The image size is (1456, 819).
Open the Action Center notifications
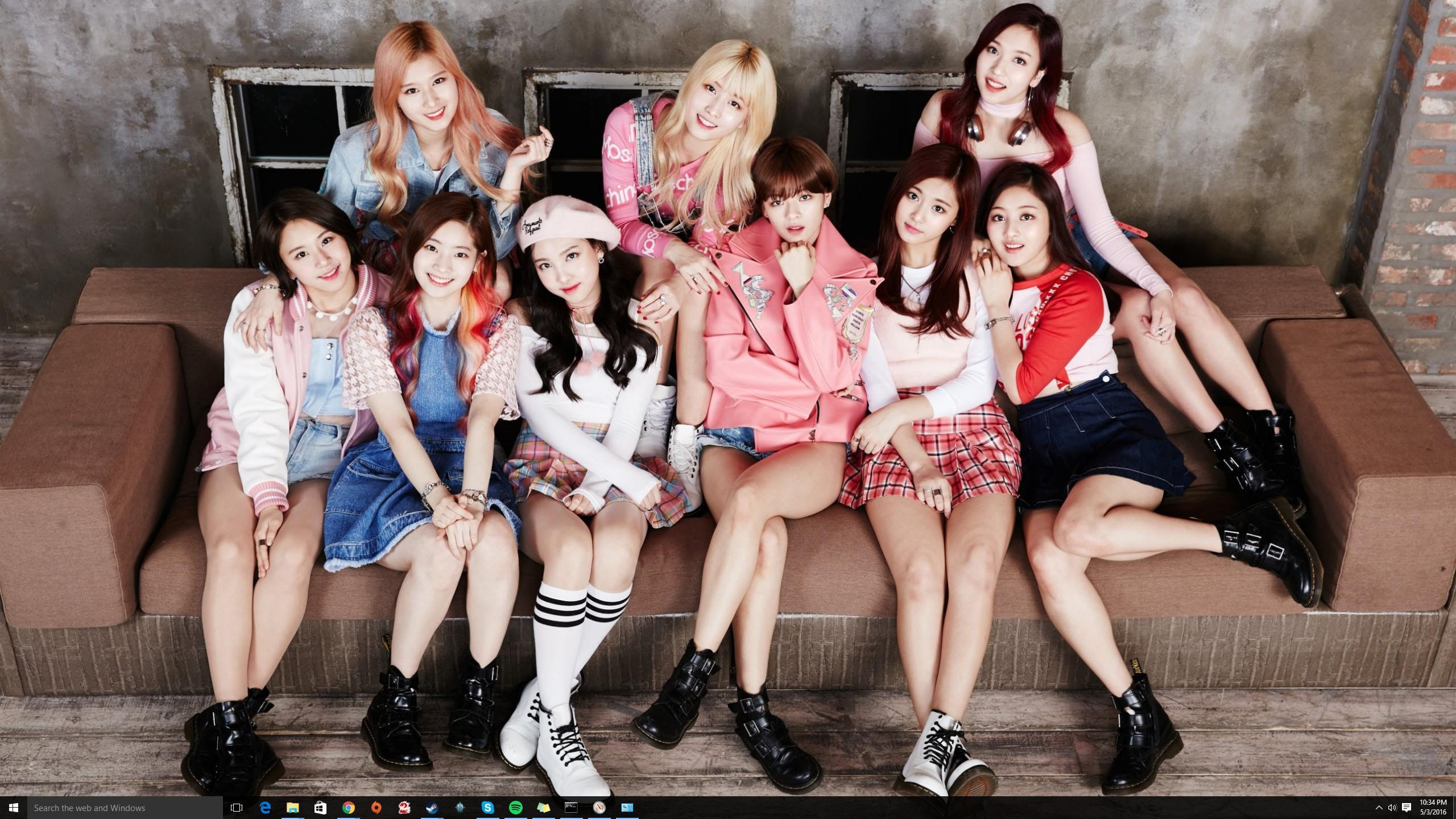coord(1407,808)
